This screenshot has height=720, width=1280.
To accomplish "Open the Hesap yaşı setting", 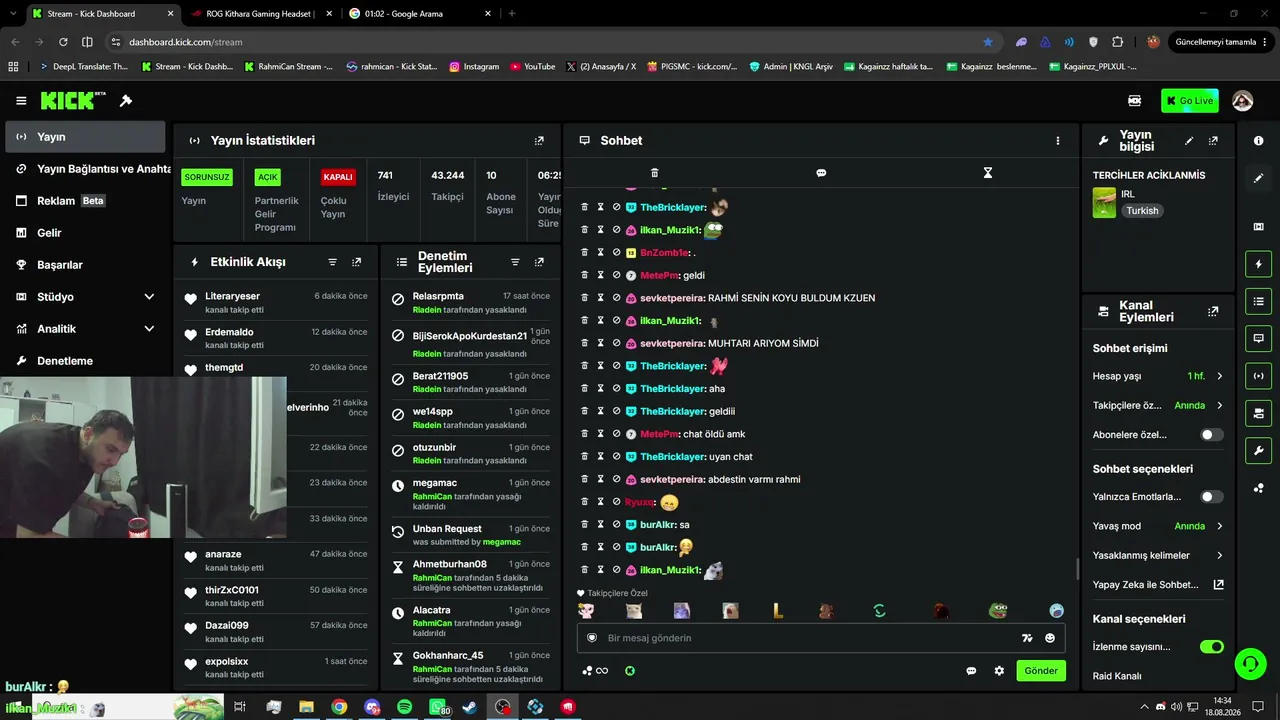I will tap(1158, 376).
